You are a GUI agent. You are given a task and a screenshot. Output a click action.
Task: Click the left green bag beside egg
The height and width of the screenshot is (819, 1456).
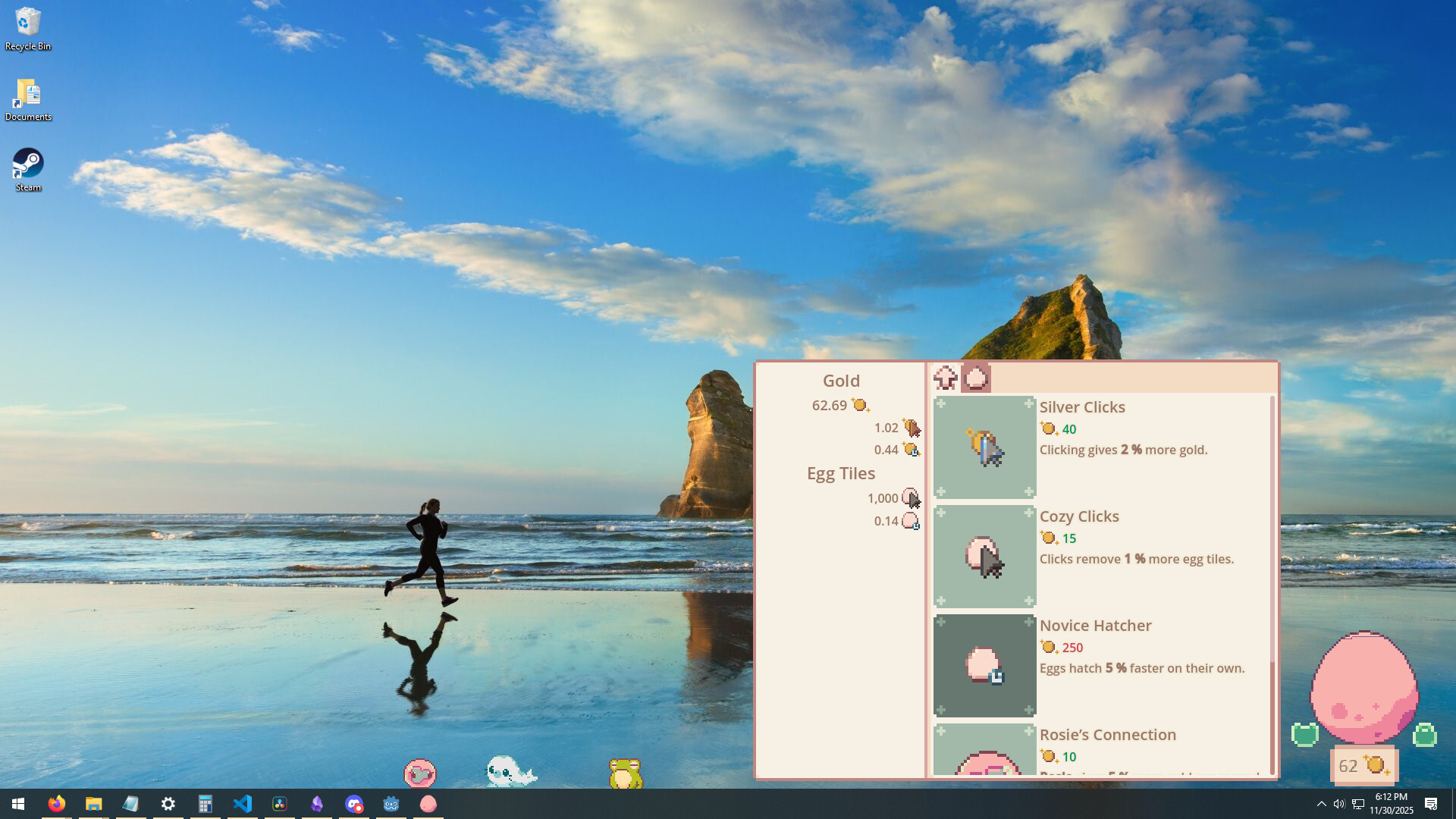point(1305,734)
